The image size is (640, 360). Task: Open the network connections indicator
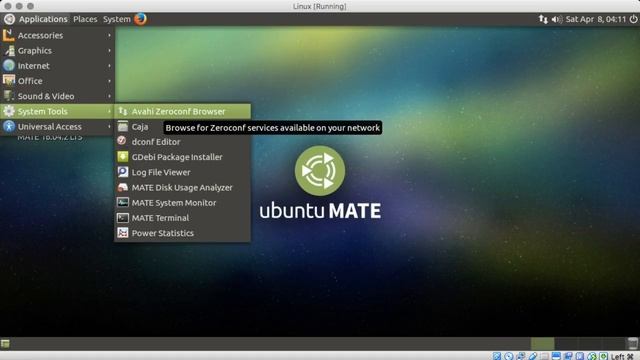point(543,19)
